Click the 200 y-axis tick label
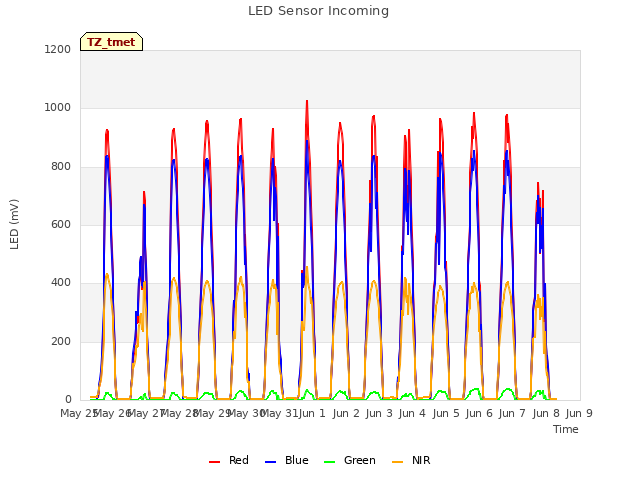 [x=61, y=342]
